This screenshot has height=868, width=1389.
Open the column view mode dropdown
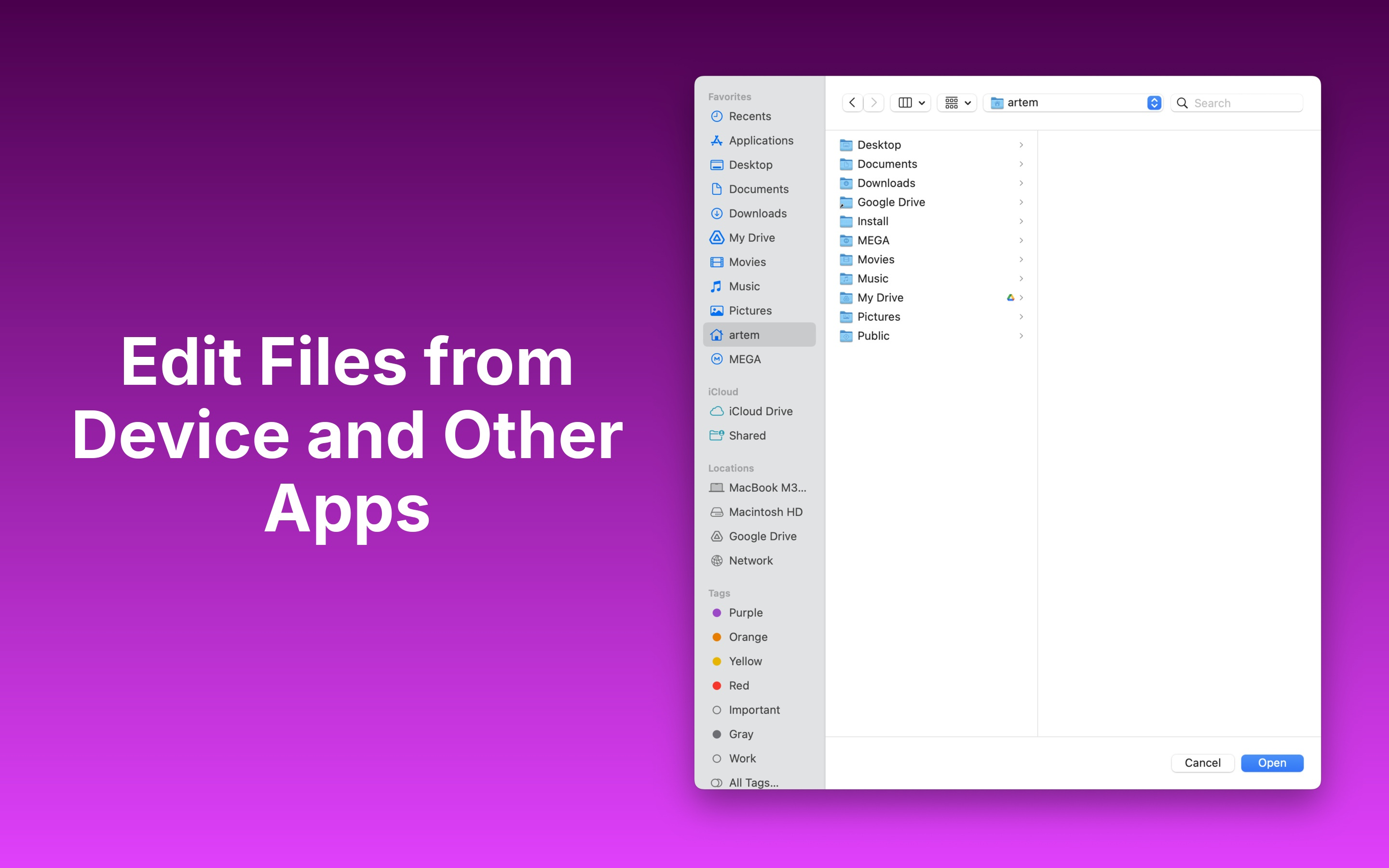click(x=911, y=103)
